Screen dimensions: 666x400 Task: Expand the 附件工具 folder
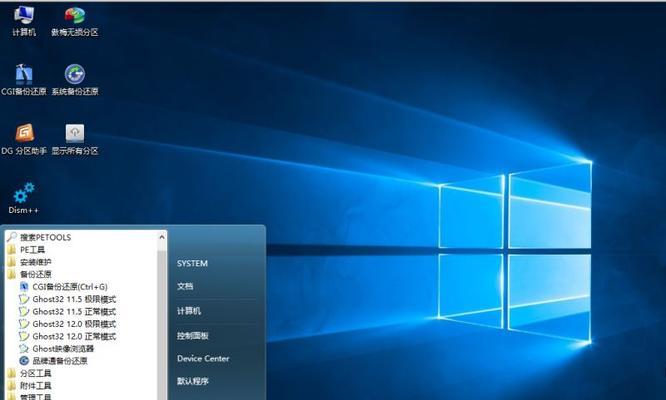30,385
